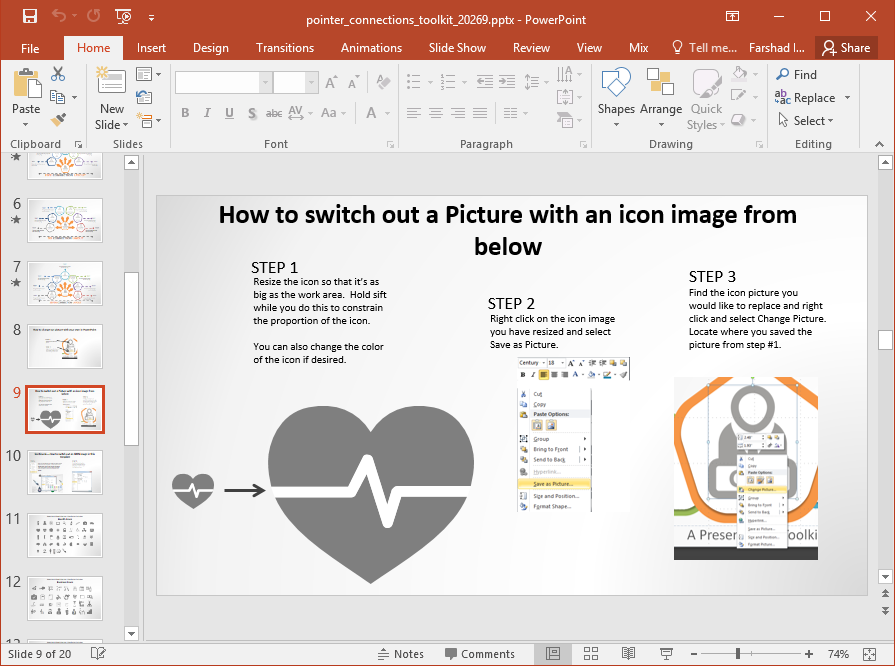Screen dimensions: 895x666
Task: Open Reading View from status bar
Action: click(628, 654)
